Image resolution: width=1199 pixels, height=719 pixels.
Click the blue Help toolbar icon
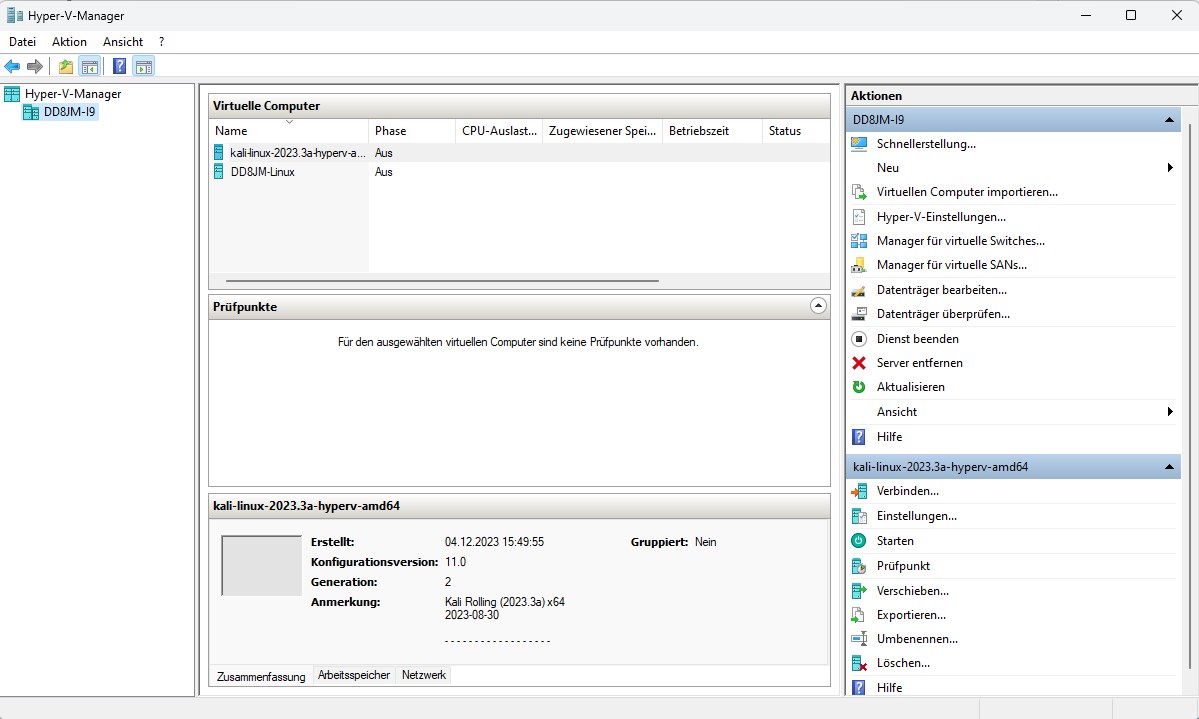(x=119, y=67)
